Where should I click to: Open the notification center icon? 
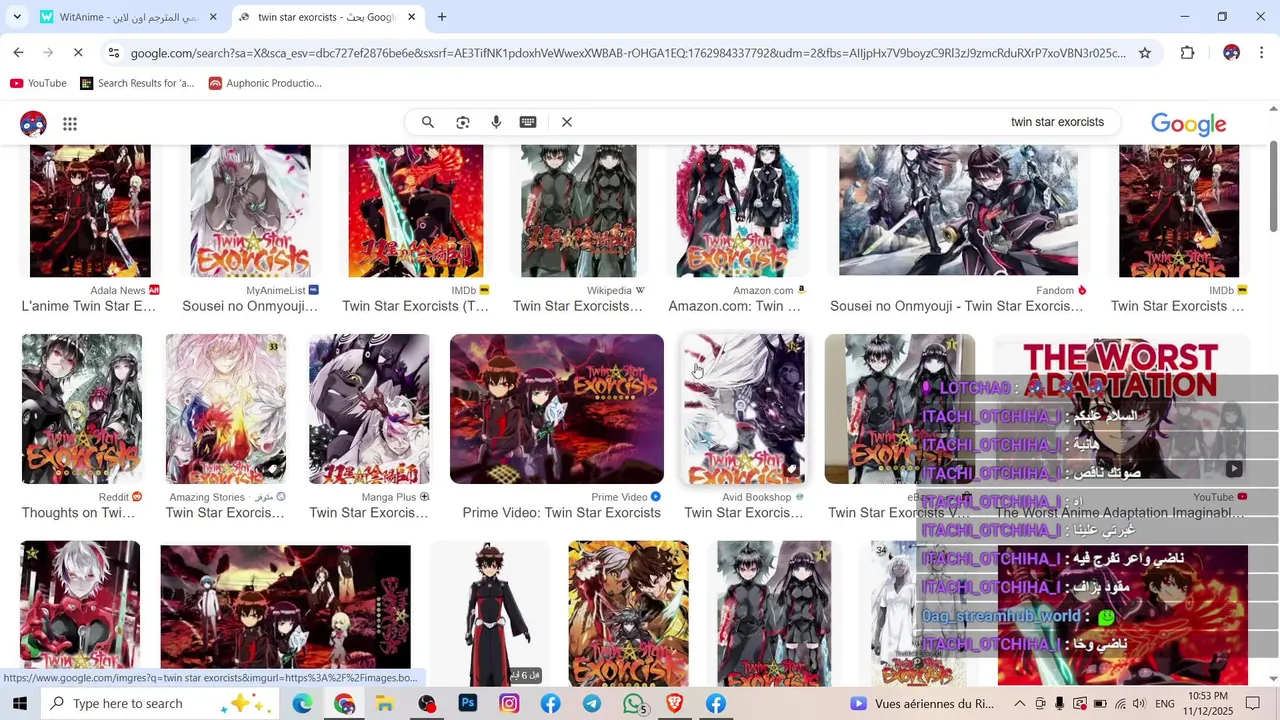[1253, 704]
